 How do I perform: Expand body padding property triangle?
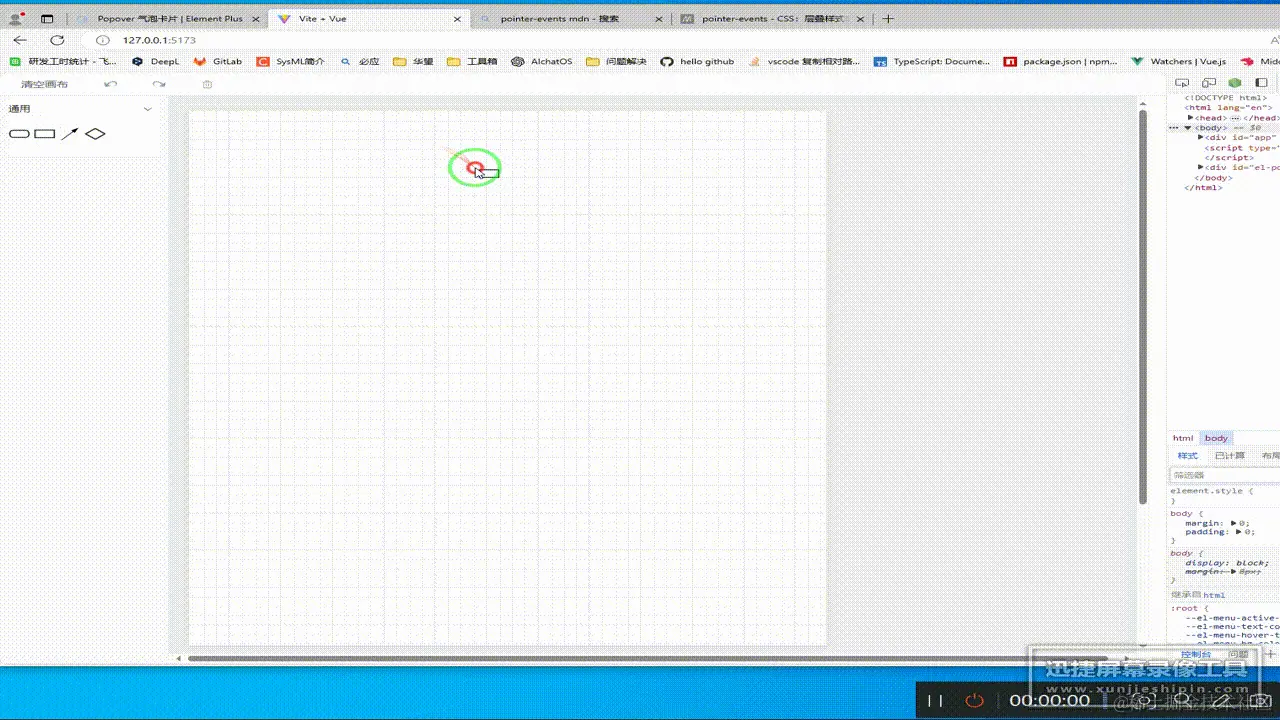pyautogui.click(x=1237, y=532)
